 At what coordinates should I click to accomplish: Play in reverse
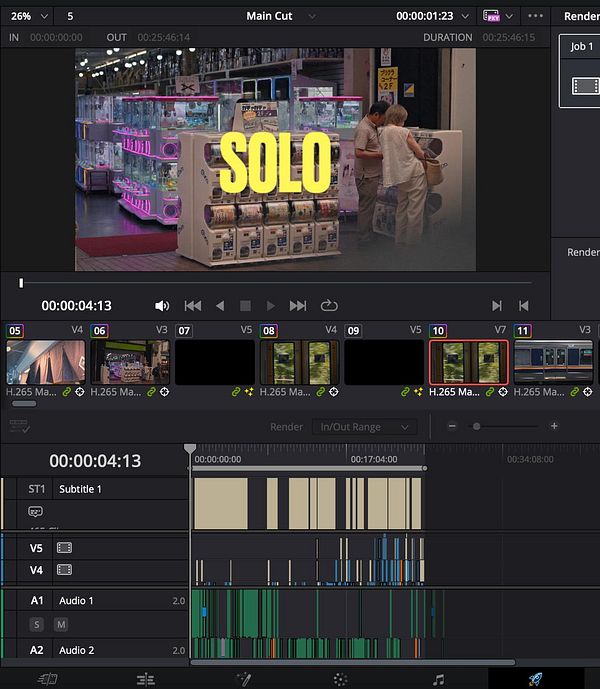[x=220, y=305]
